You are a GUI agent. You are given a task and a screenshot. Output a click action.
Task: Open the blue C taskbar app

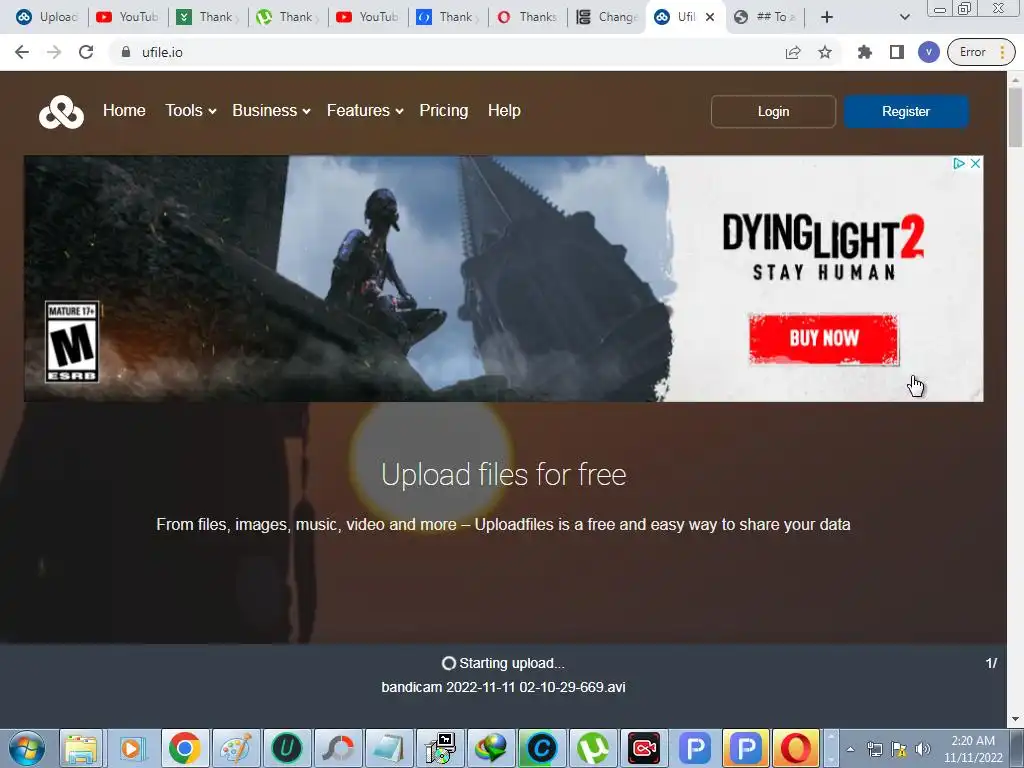click(x=541, y=748)
